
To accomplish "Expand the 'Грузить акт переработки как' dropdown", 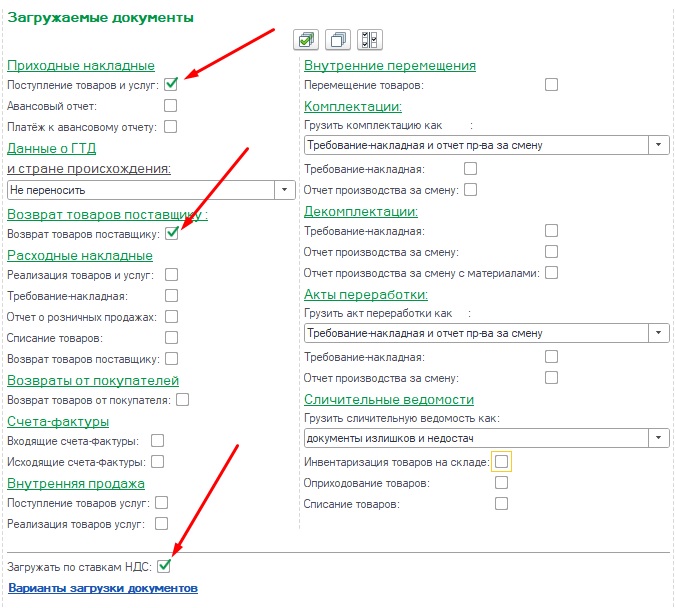I will pyautogui.click(x=658, y=332).
